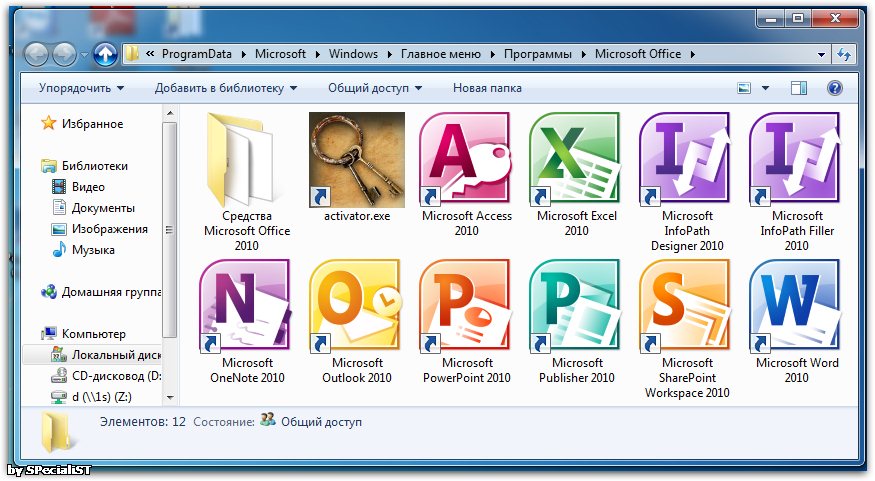This screenshot has width=875, height=481.
Task: Click ProgramData in the address path
Action: [x=196, y=54]
